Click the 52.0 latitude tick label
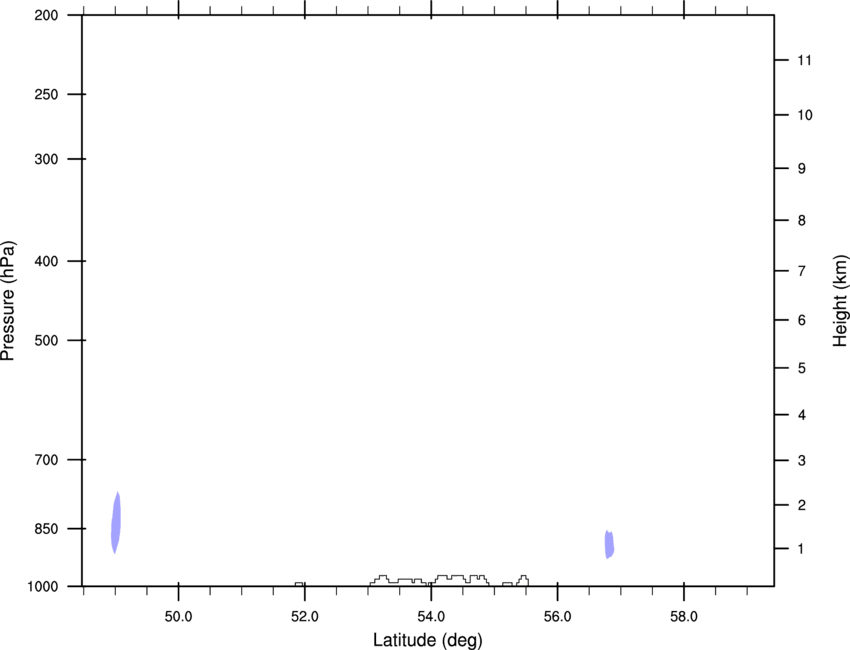The height and width of the screenshot is (650, 850). click(x=305, y=616)
